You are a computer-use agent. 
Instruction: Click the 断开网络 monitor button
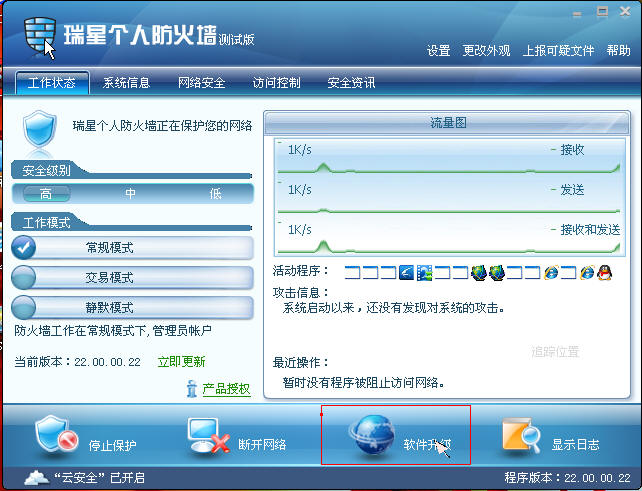tap(237, 436)
